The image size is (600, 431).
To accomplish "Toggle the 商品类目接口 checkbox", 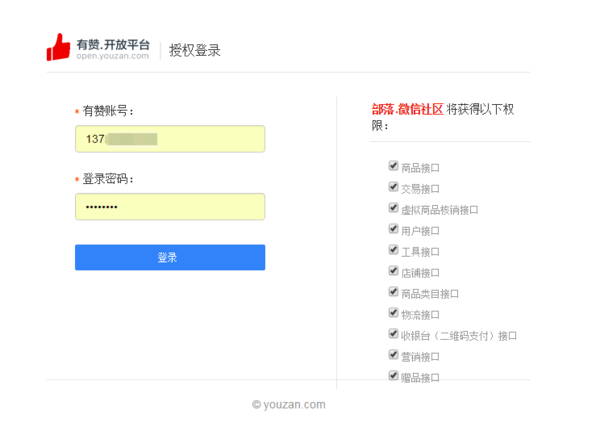I will [393, 292].
